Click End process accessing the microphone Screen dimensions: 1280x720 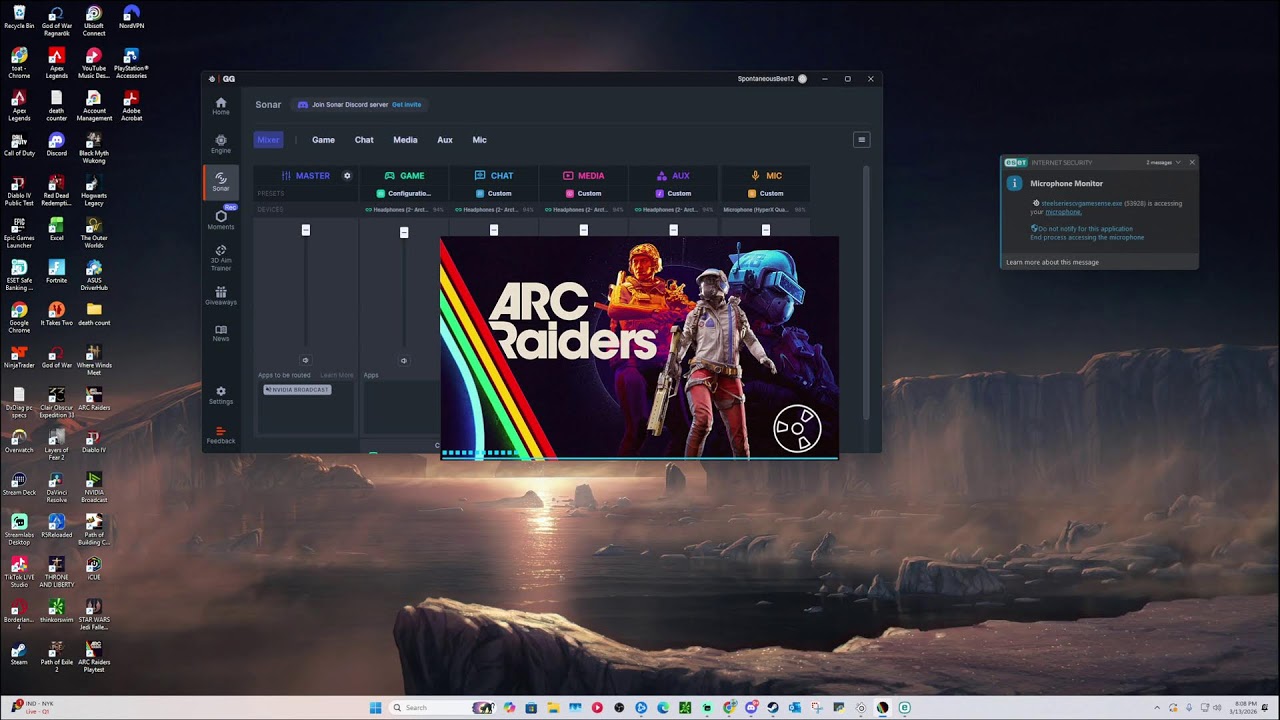[1087, 238]
